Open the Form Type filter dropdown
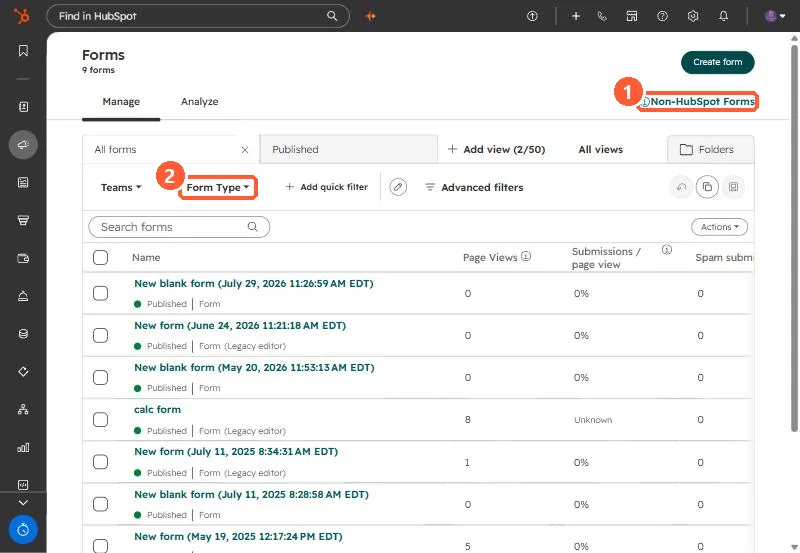Screen dimensions: 800x553 point(218,188)
